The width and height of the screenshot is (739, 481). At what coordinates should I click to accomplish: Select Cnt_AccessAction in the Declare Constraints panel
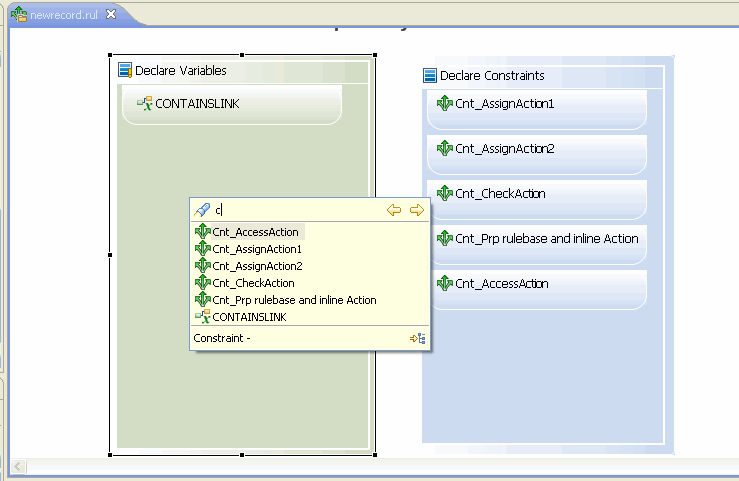(x=539, y=290)
